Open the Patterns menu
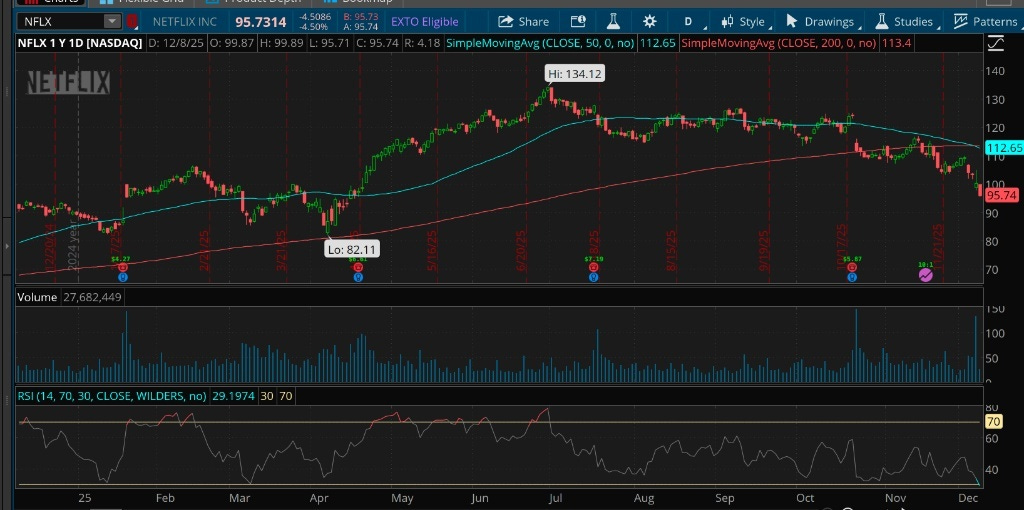This screenshot has width=1024, height=510. pyautogui.click(x=985, y=22)
